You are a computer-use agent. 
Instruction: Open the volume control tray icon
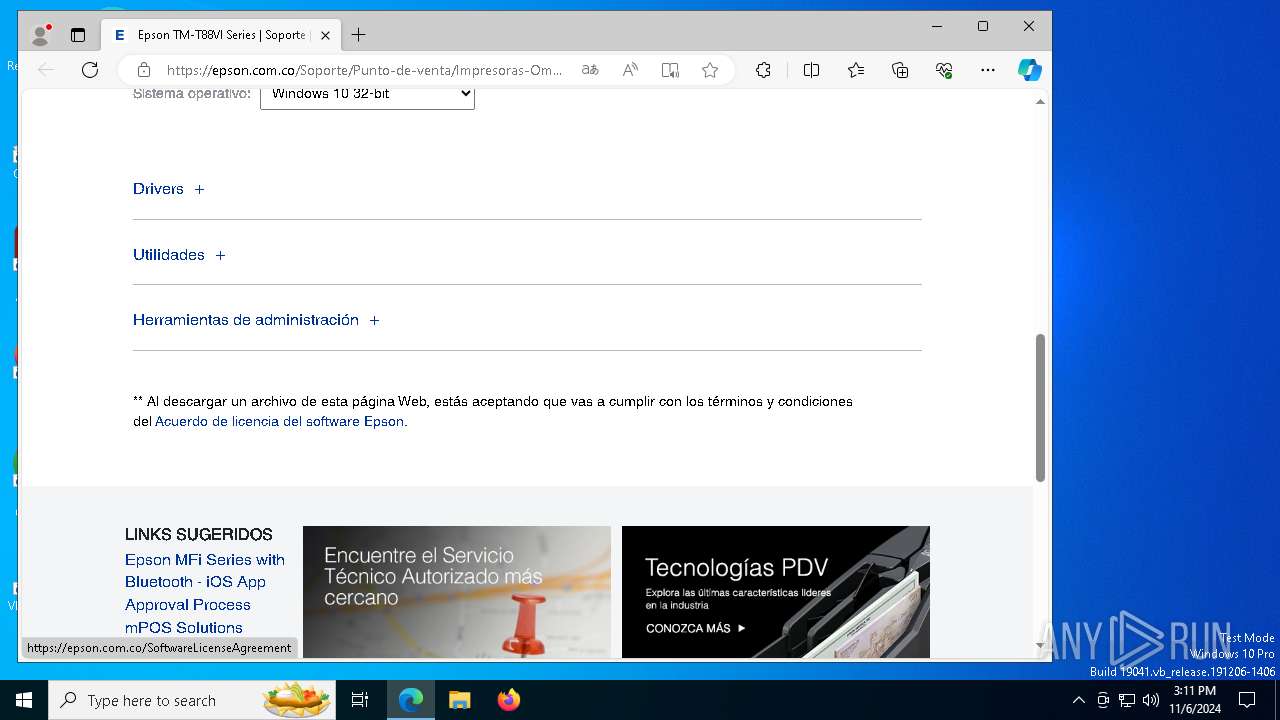point(1151,700)
